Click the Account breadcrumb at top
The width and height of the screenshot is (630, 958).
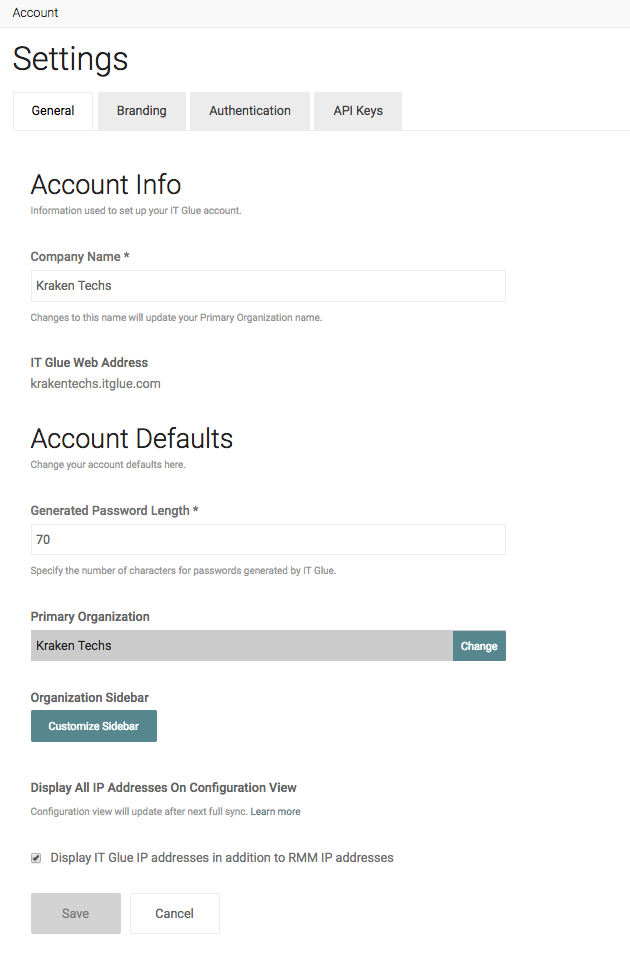(x=35, y=13)
